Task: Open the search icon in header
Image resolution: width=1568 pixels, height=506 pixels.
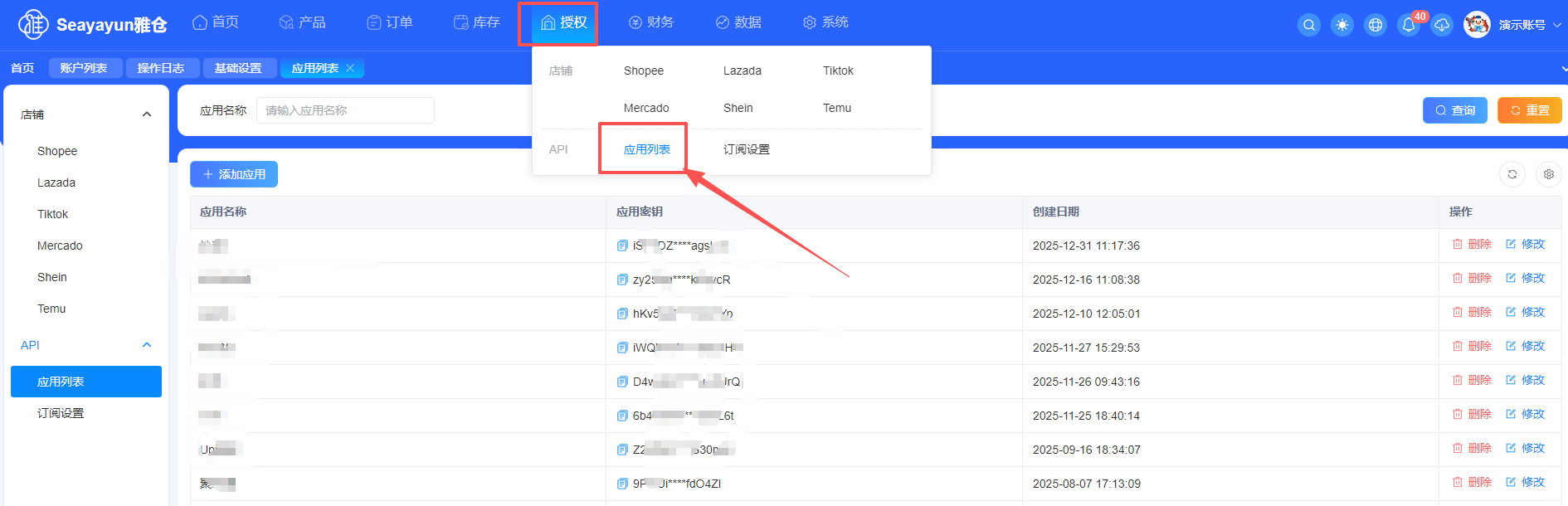Action: point(1309,25)
